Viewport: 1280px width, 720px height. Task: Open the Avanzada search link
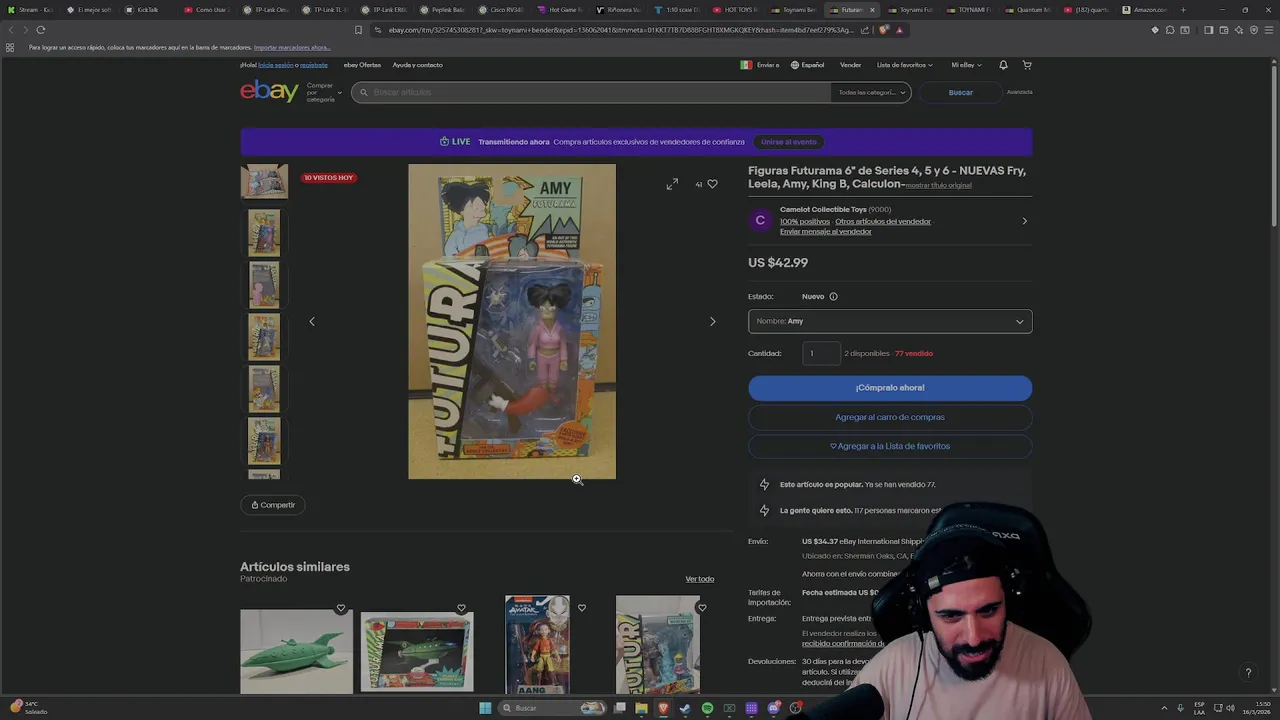pyautogui.click(x=1019, y=92)
